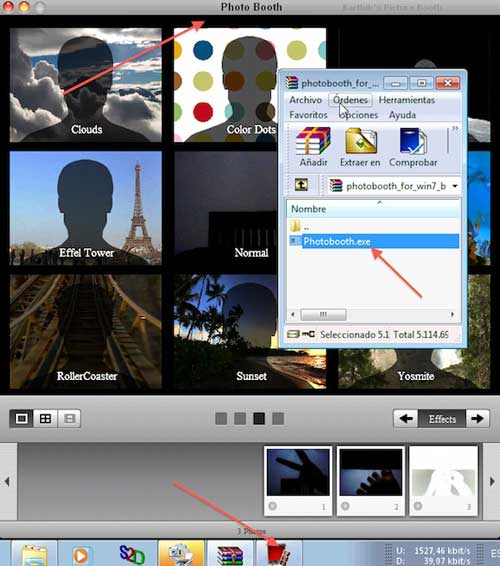Click the left scroll arrow in the WinRAR list

[292, 314]
